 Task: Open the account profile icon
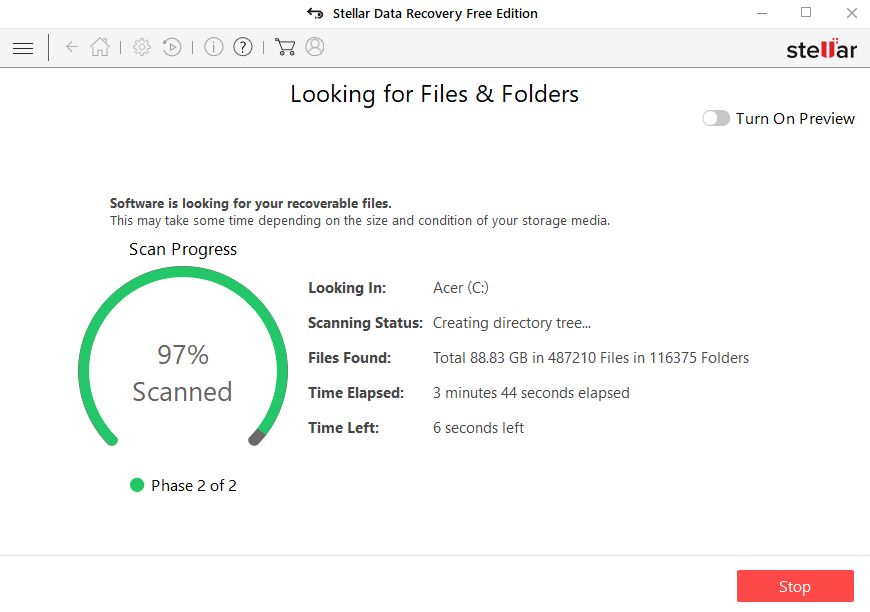click(x=315, y=46)
